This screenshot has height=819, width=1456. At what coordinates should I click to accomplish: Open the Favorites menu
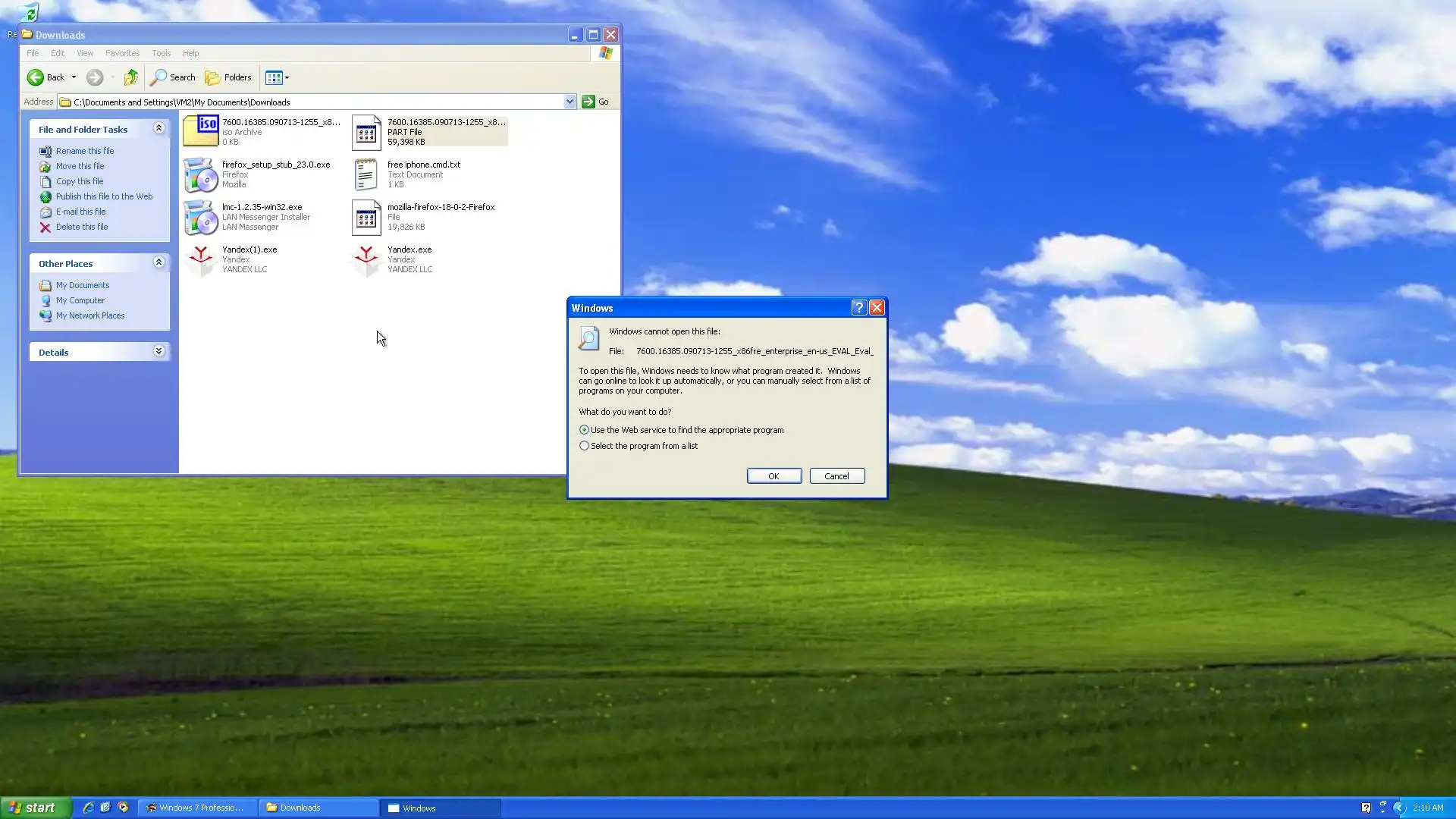pyautogui.click(x=122, y=53)
